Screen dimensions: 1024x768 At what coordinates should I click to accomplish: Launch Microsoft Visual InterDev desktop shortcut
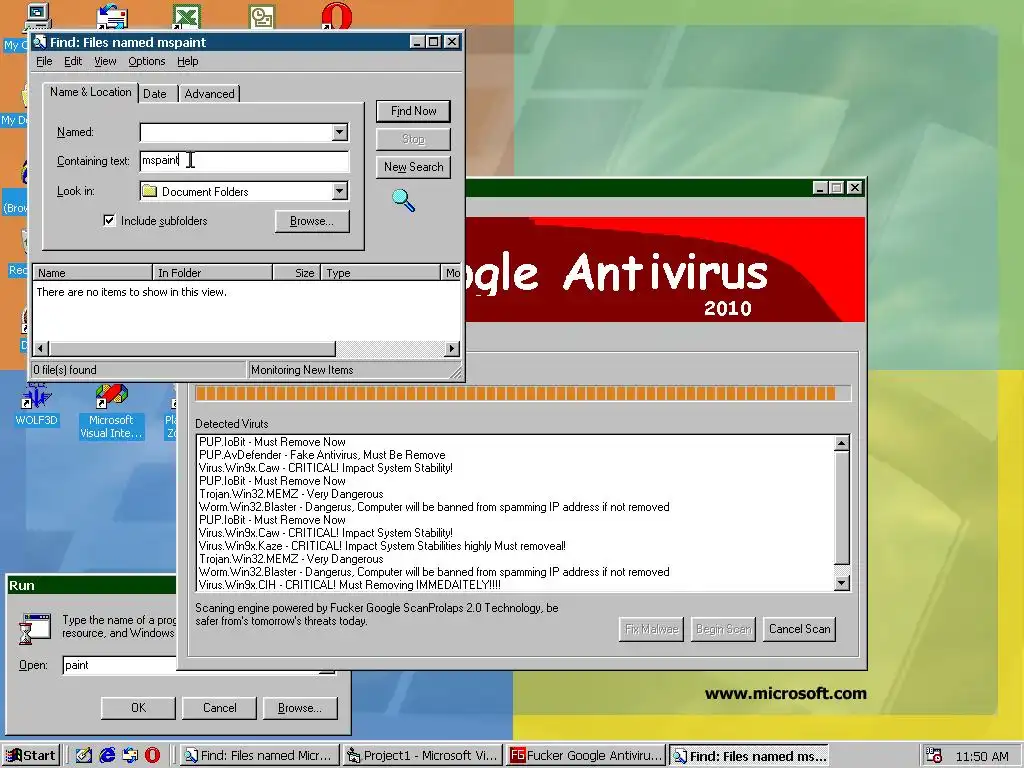pyautogui.click(x=111, y=411)
